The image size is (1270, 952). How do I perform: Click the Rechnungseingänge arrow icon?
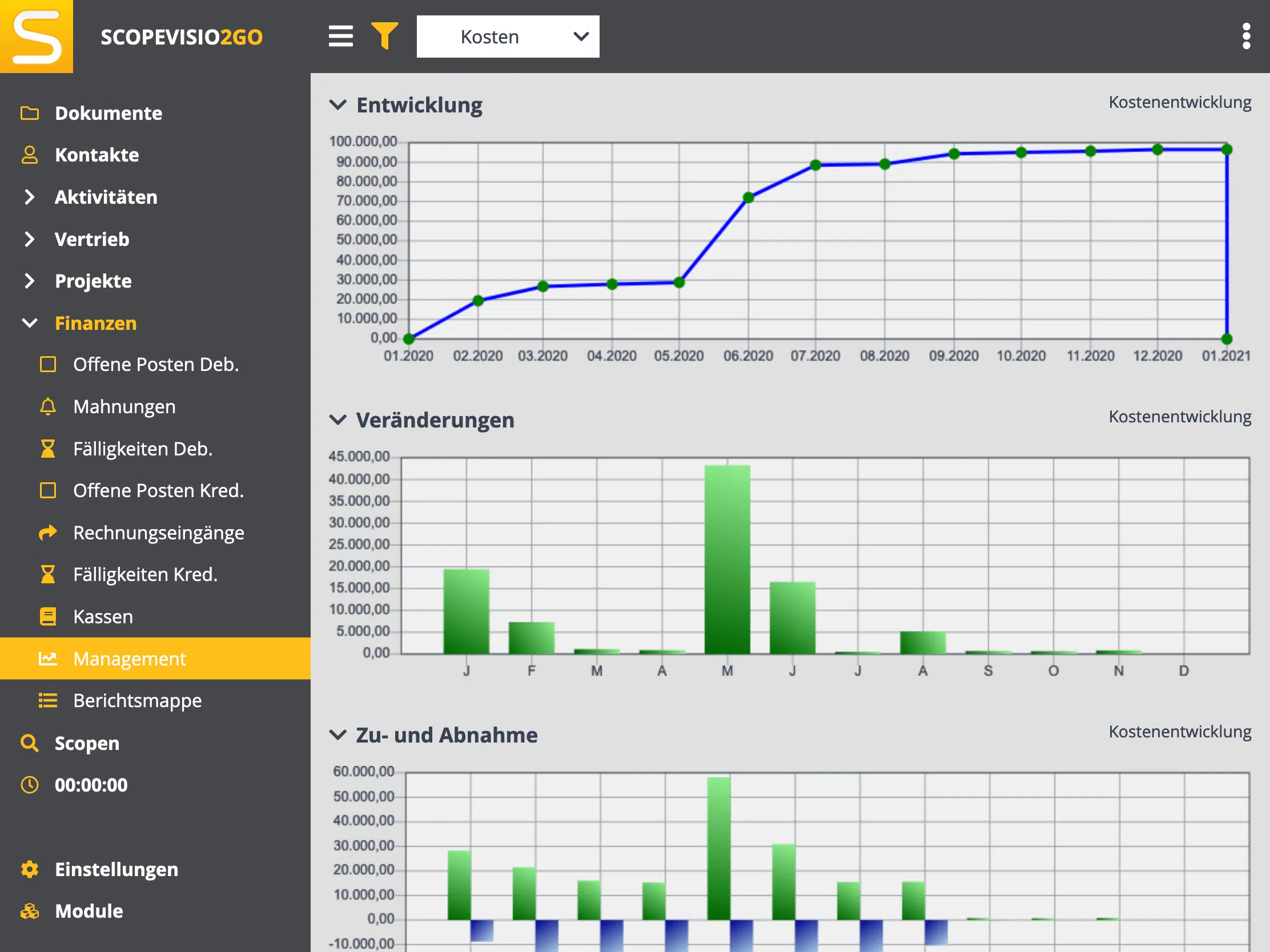[48, 533]
